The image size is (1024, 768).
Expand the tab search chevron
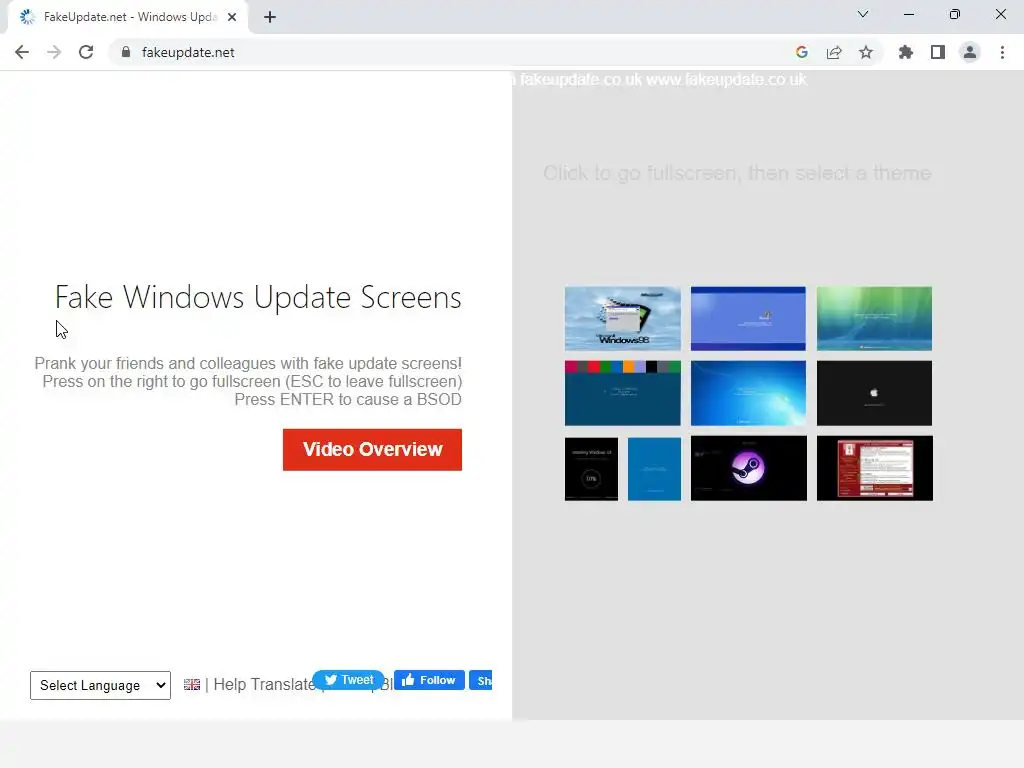pos(863,14)
